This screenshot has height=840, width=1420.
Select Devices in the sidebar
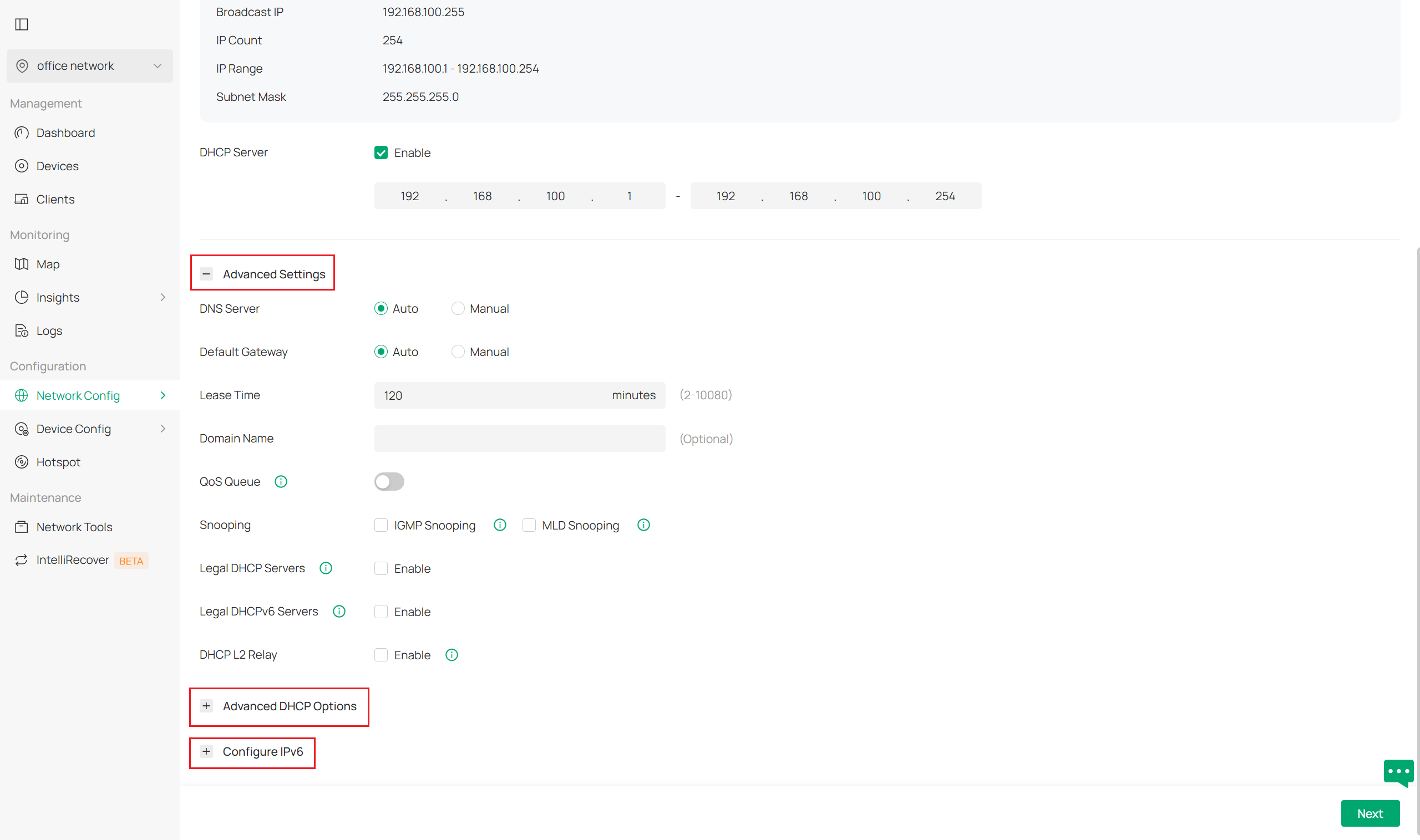coord(57,165)
